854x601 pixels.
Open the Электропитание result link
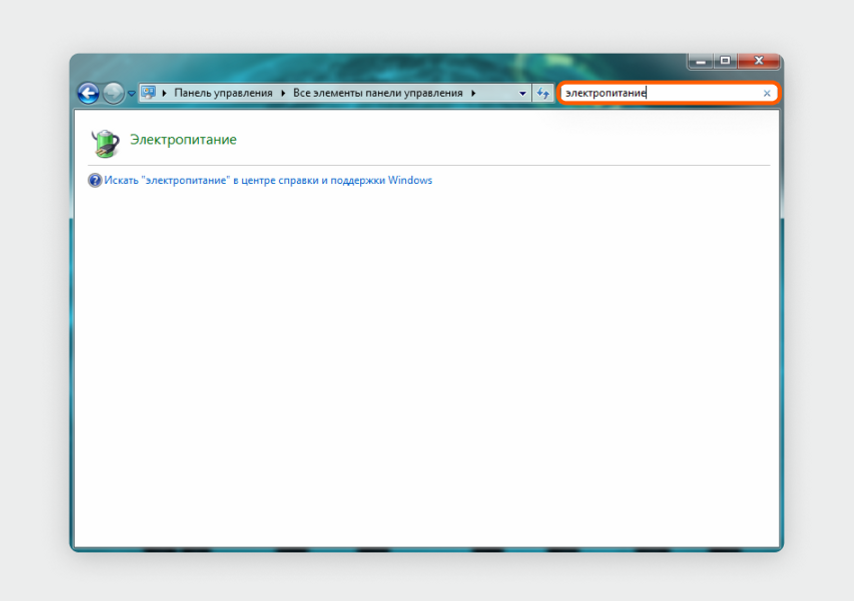(183, 139)
